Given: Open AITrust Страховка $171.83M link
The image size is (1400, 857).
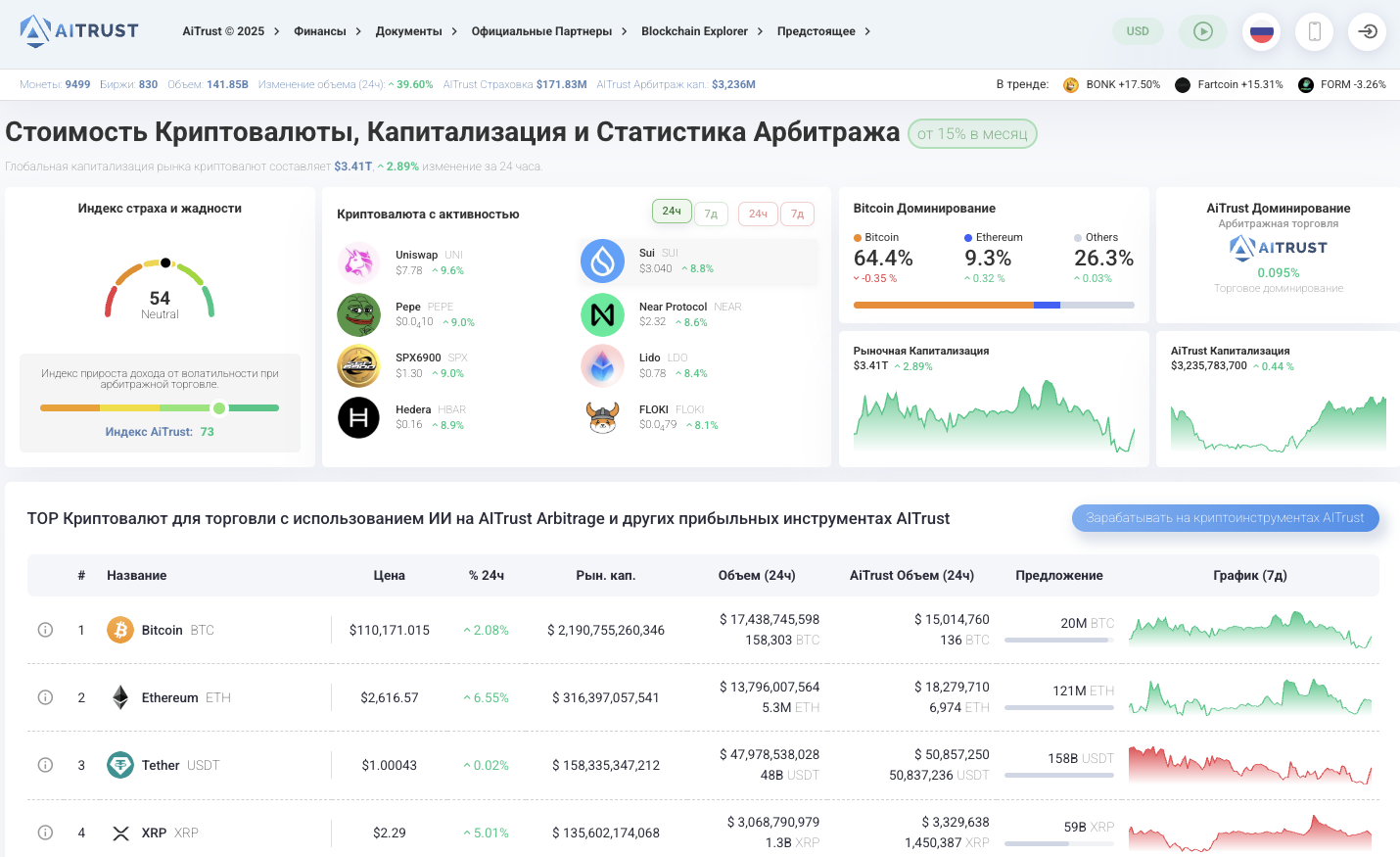Looking at the screenshot, I should coord(515,85).
